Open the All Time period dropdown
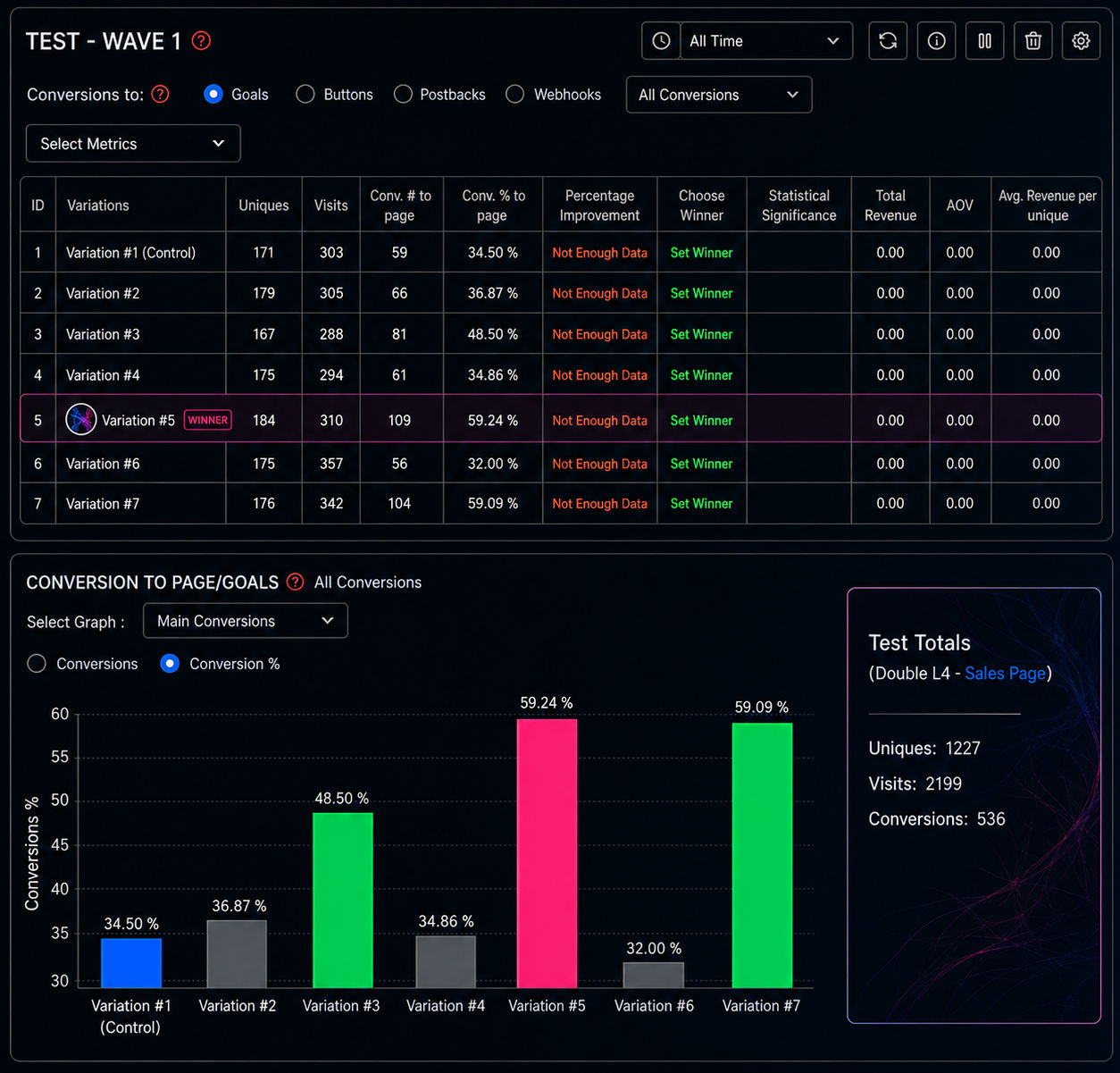 [766, 41]
